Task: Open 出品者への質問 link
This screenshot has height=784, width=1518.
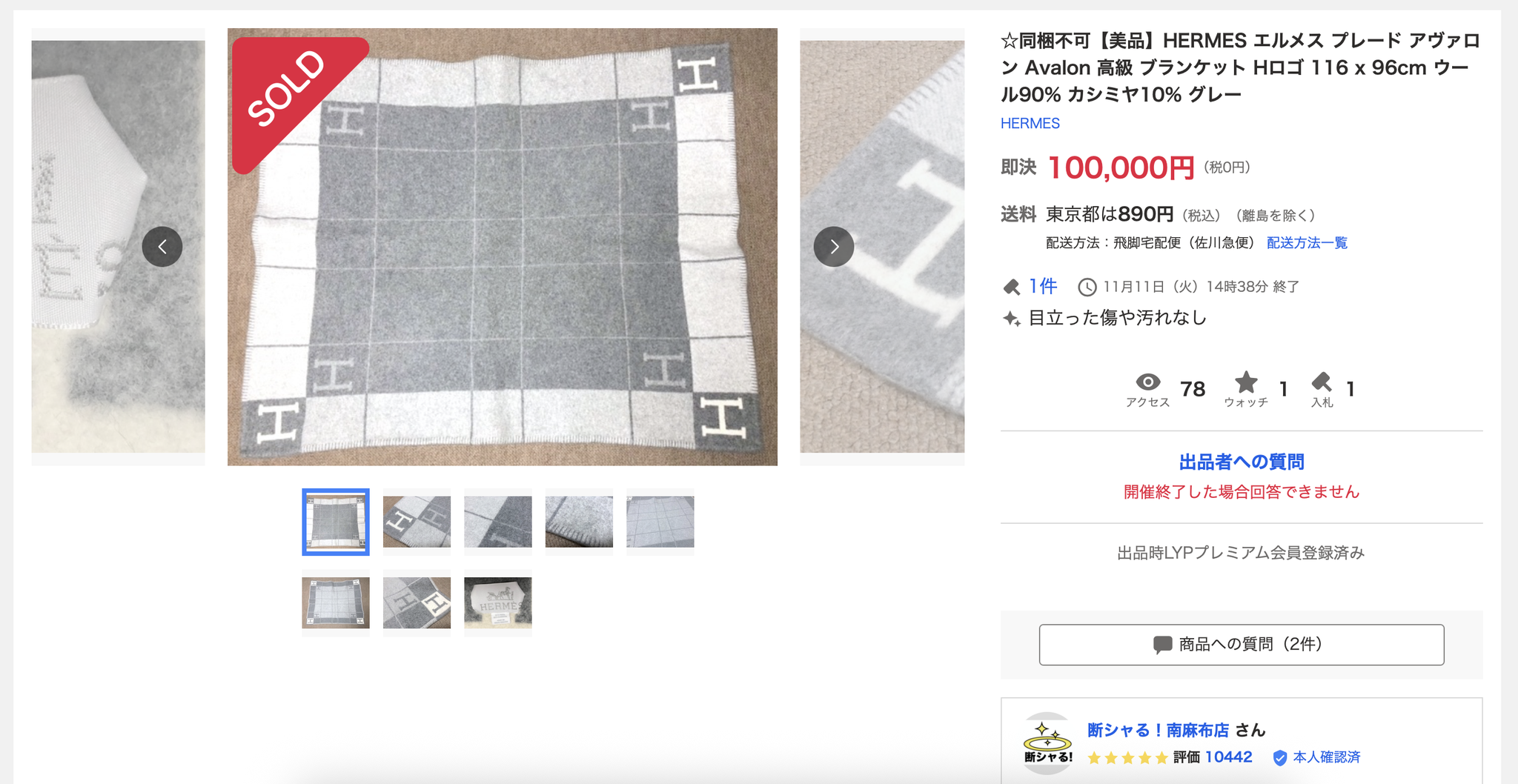Action: pos(1242,462)
